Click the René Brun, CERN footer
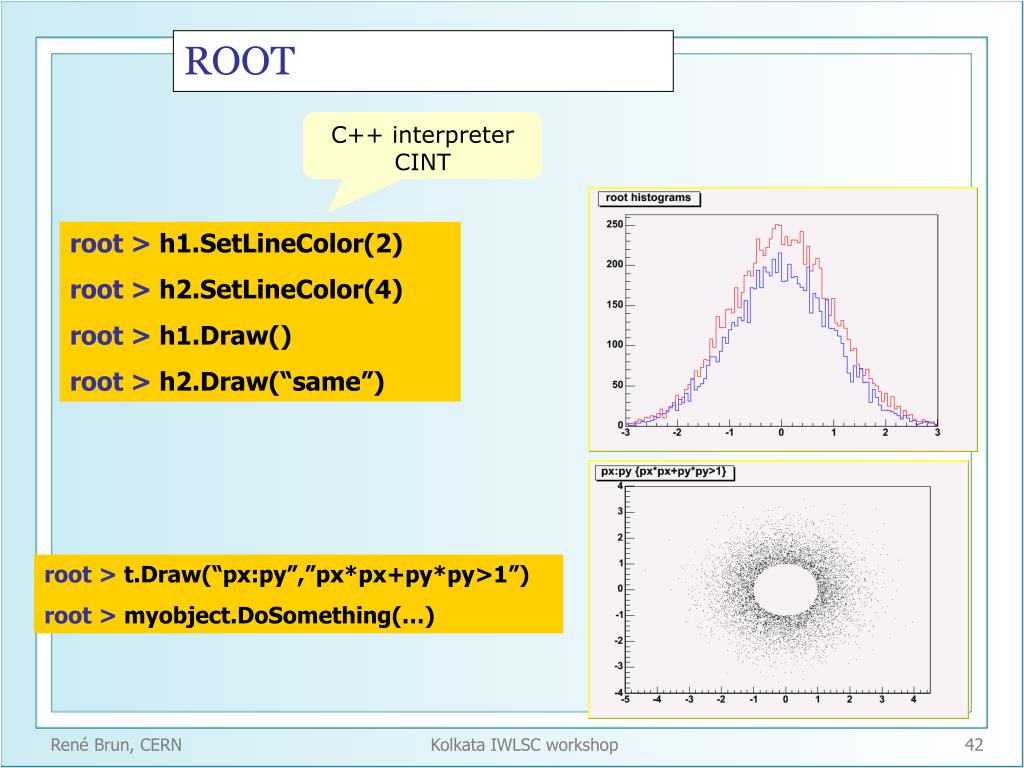Screen dimensions: 1024x768 116,744
